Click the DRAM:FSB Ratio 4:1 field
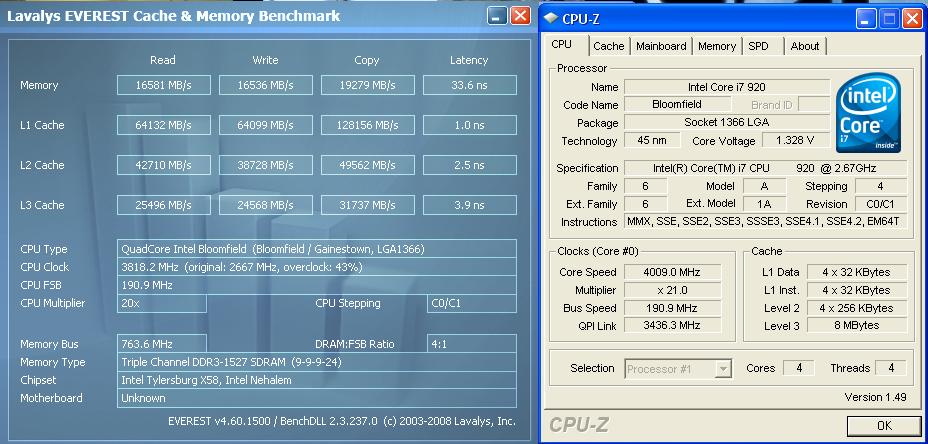928x444 pixels. pyautogui.click(x=472, y=344)
